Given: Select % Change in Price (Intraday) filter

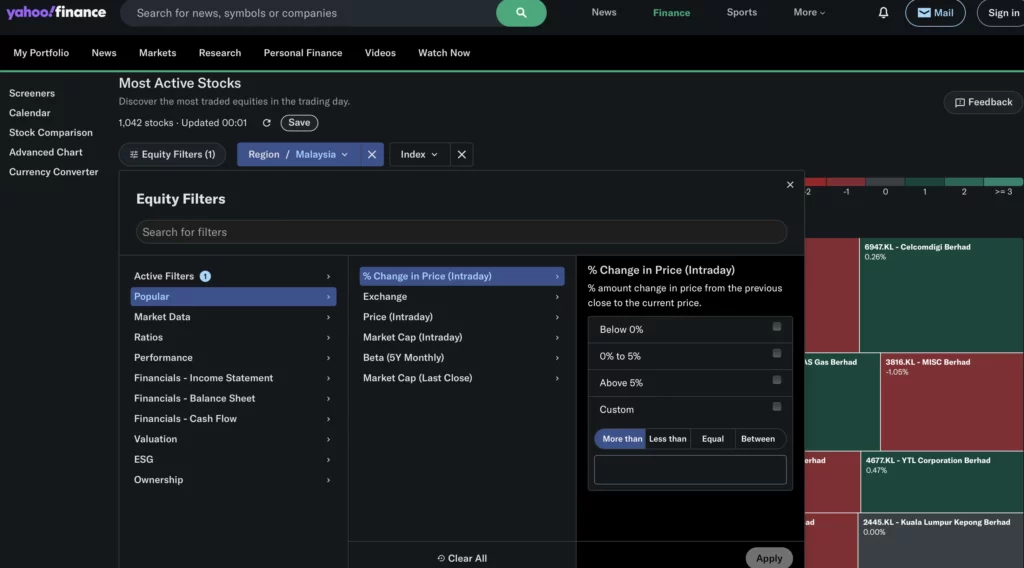Looking at the screenshot, I should pyautogui.click(x=462, y=276).
